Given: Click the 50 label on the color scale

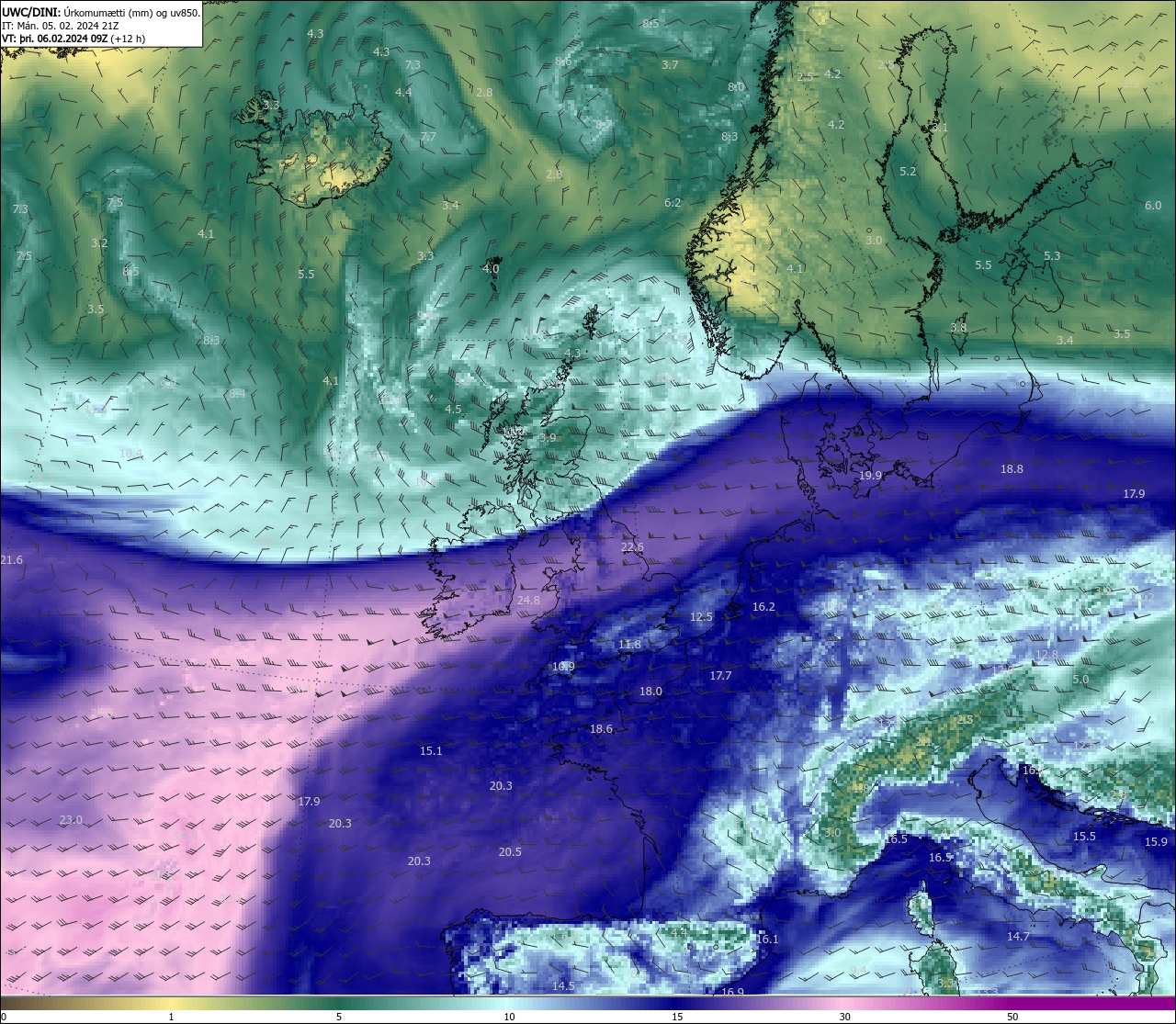Looking at the screenshot, I should click(1012, 1017).
